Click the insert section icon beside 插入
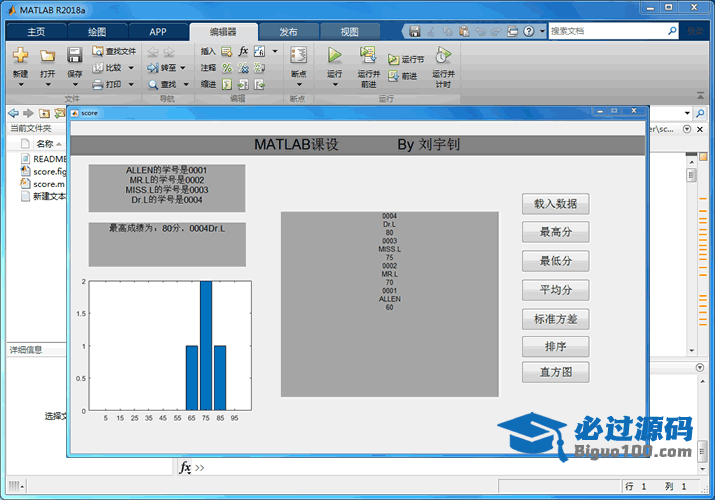This screenshot has height=500, width=715. [227, 51]
